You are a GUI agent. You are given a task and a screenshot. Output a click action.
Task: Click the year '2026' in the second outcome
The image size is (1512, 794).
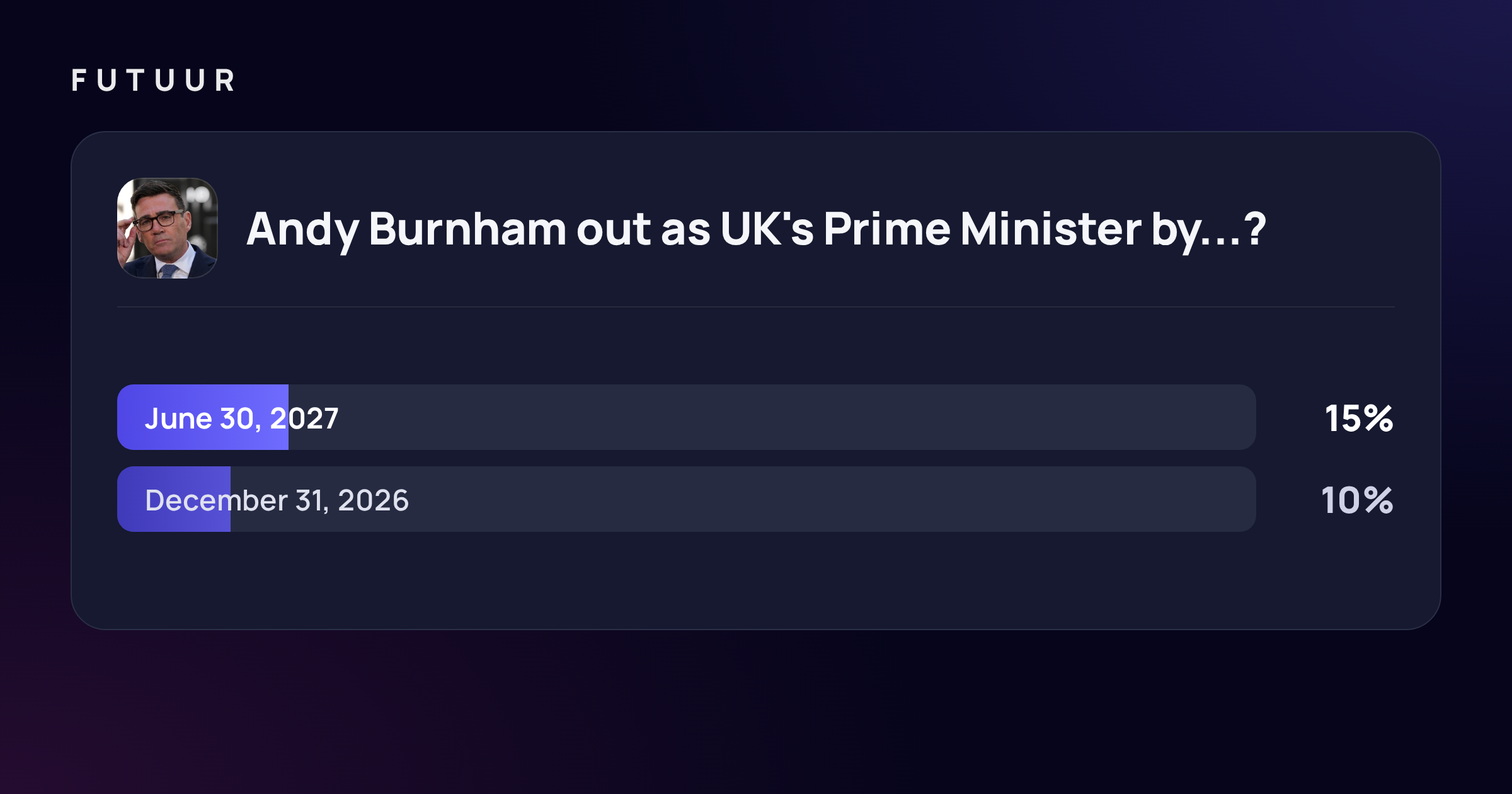tap(374, 500)
